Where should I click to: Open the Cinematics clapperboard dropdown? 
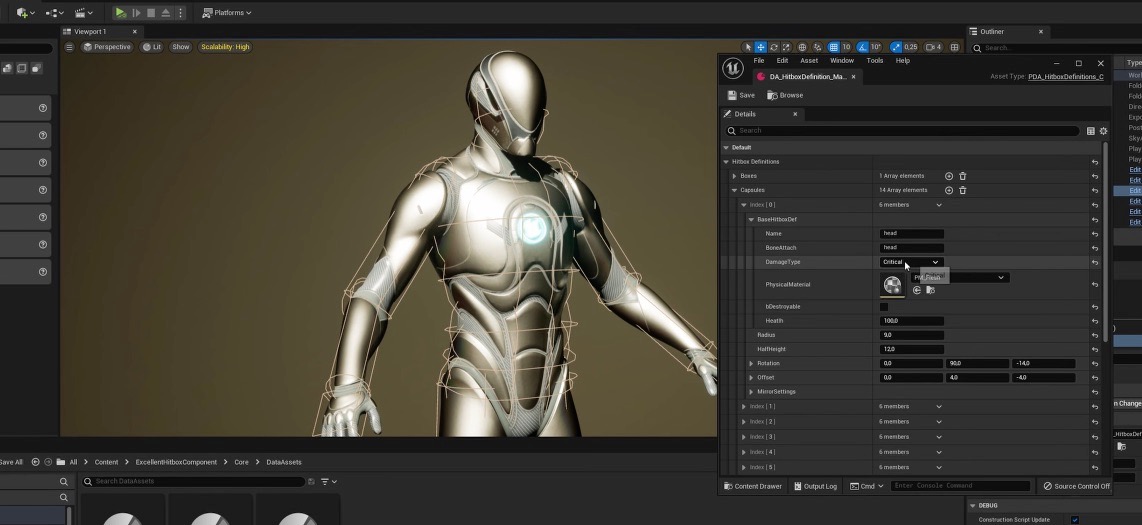click(84, 12)
